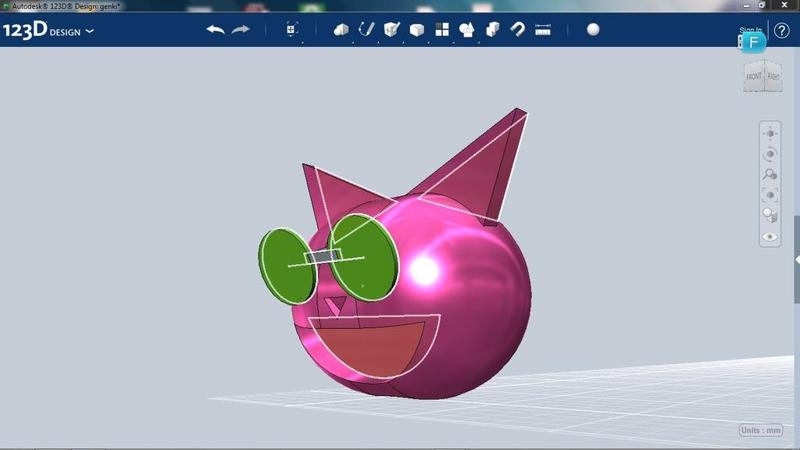Open the Modify tool
Screen dimensions: 800x450
point(417,30)
